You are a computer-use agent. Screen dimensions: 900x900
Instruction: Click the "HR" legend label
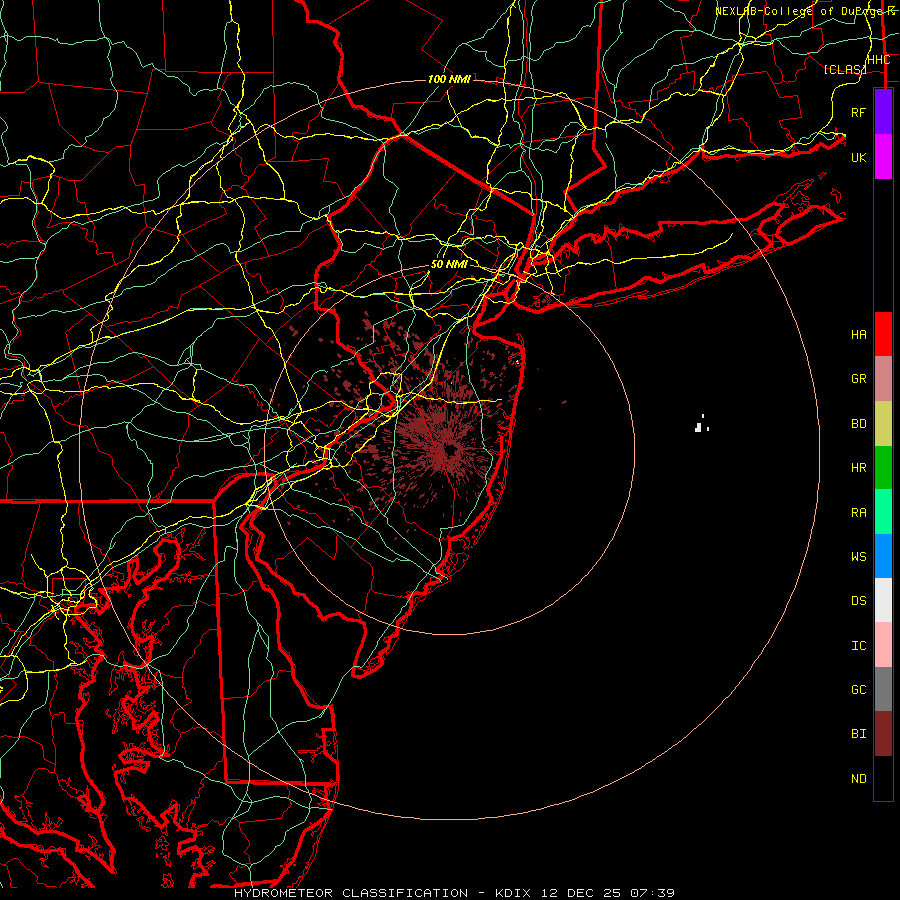pyautogui.click(x=859, y=468)
